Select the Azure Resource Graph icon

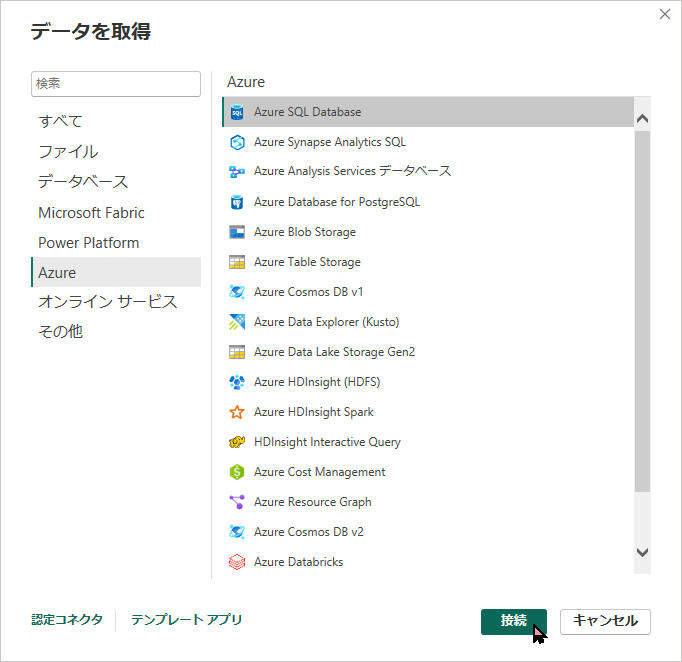pos(237,502)
